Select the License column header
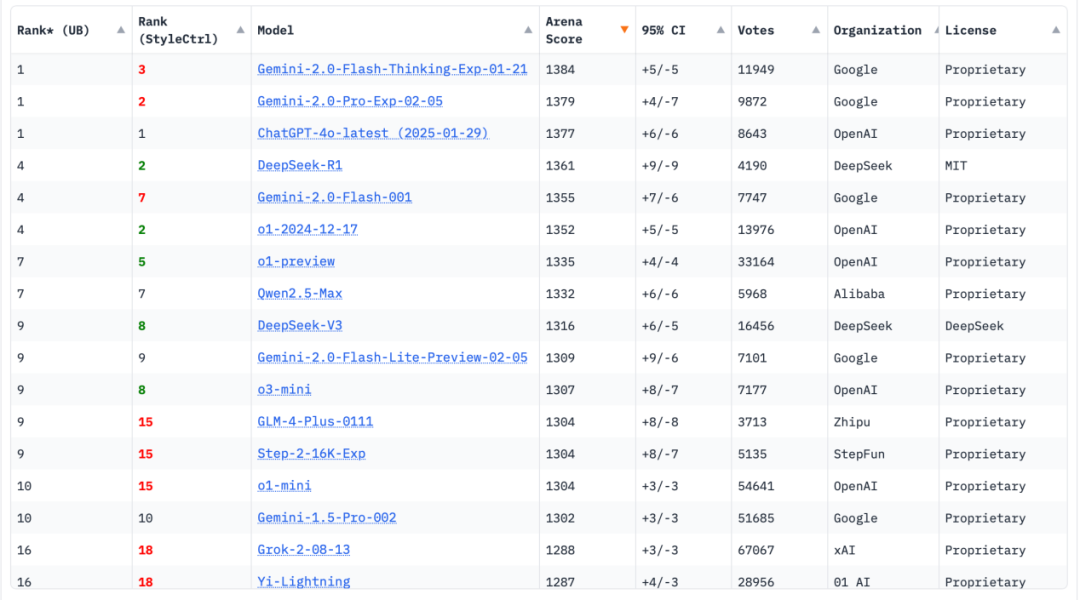Image resolution: width=1080 pixels, height=600 pixels. click(970, 30)
